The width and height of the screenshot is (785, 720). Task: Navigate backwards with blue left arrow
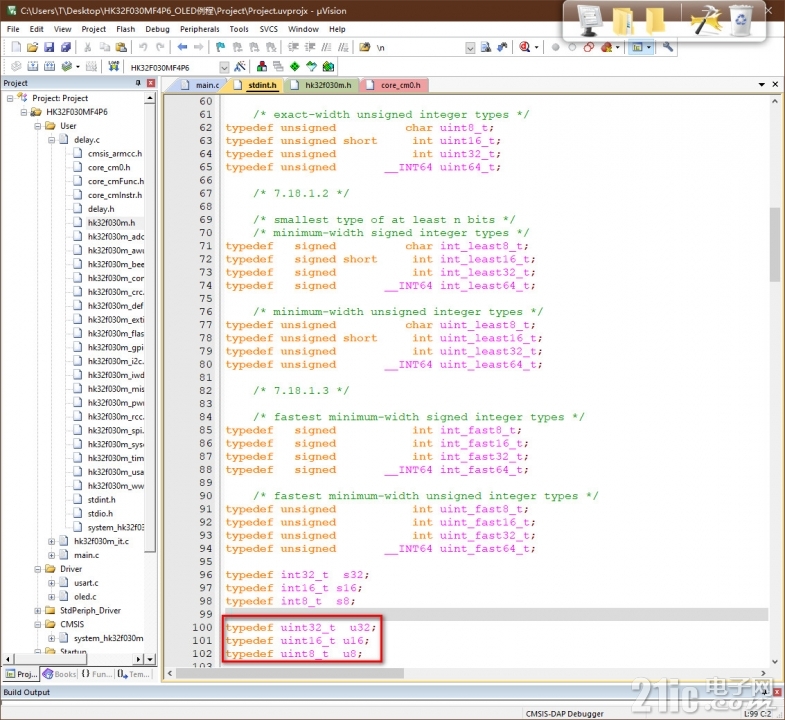[x=182, y=47]
